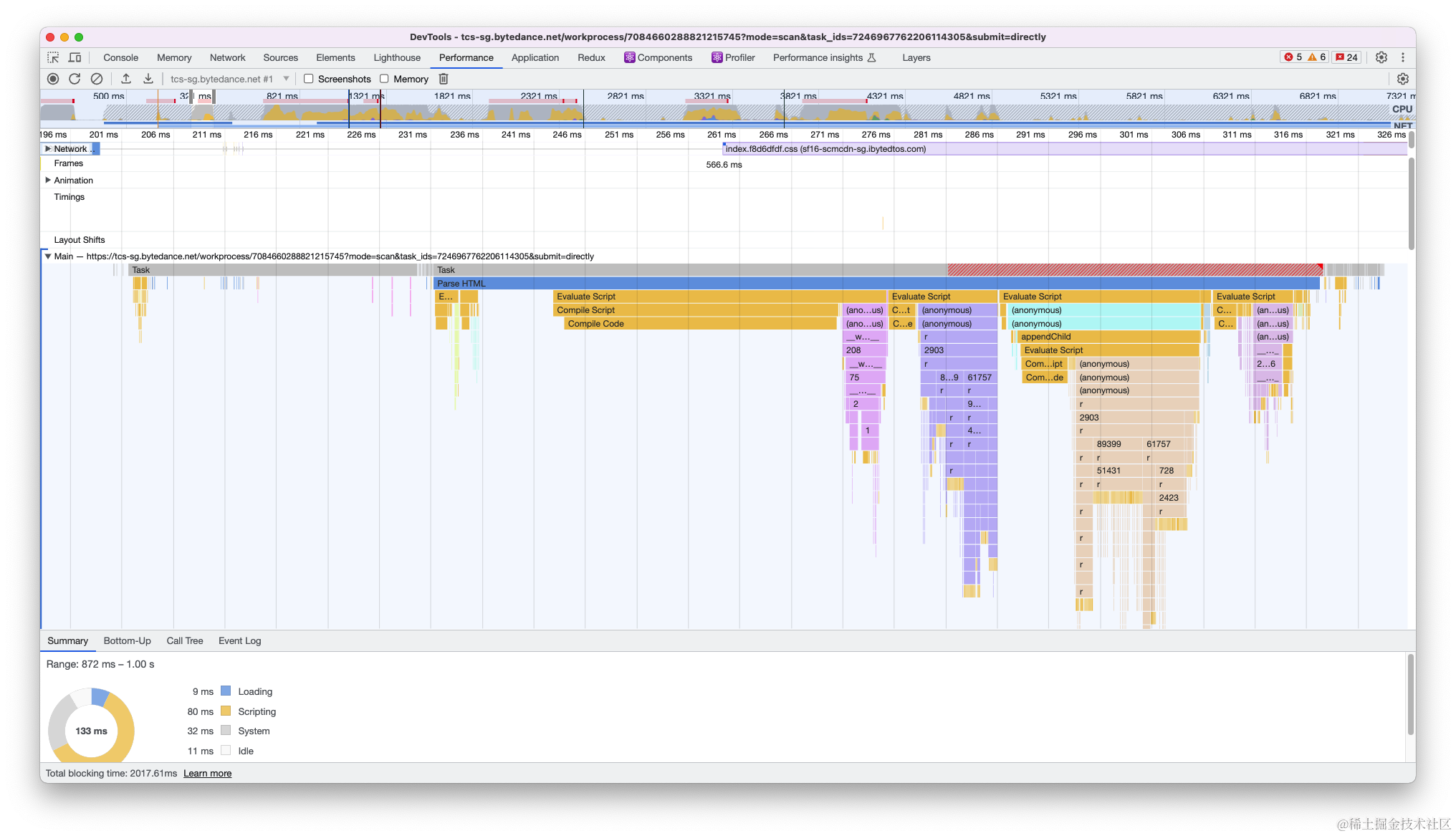Follow the Learn more link
The image size is (1456, 836).
[207, 773]
